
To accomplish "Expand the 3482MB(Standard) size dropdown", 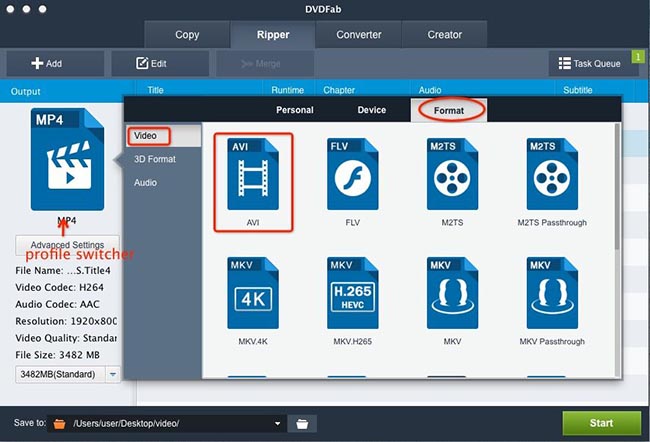I will [x=113, y=374].
